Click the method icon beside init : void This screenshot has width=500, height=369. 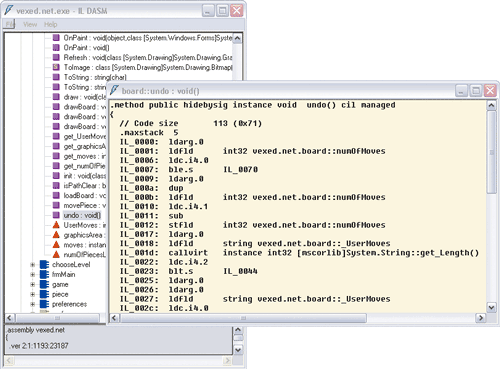56,176
